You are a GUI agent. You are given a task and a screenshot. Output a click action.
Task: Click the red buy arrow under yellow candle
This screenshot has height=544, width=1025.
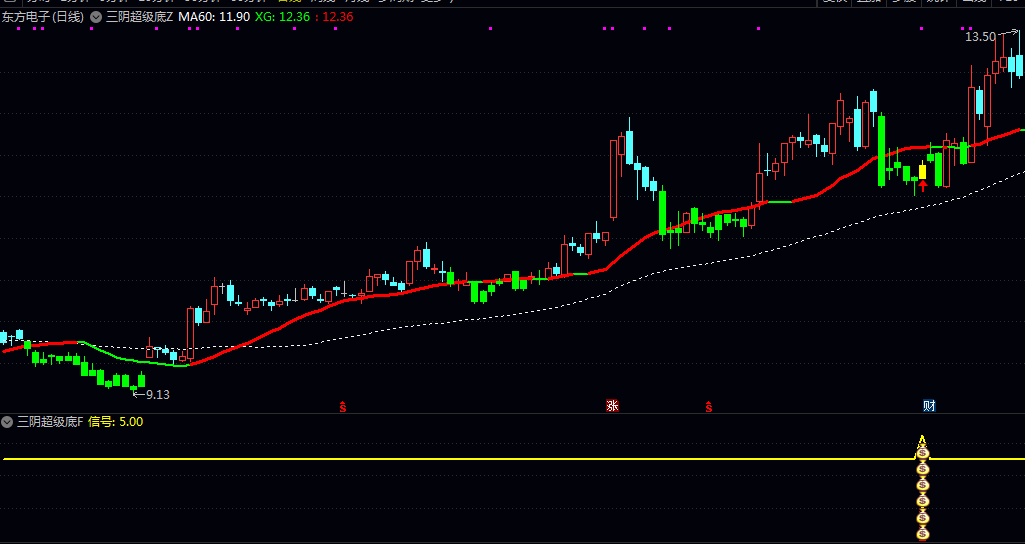pyautogui.click(x=922, y=186)
